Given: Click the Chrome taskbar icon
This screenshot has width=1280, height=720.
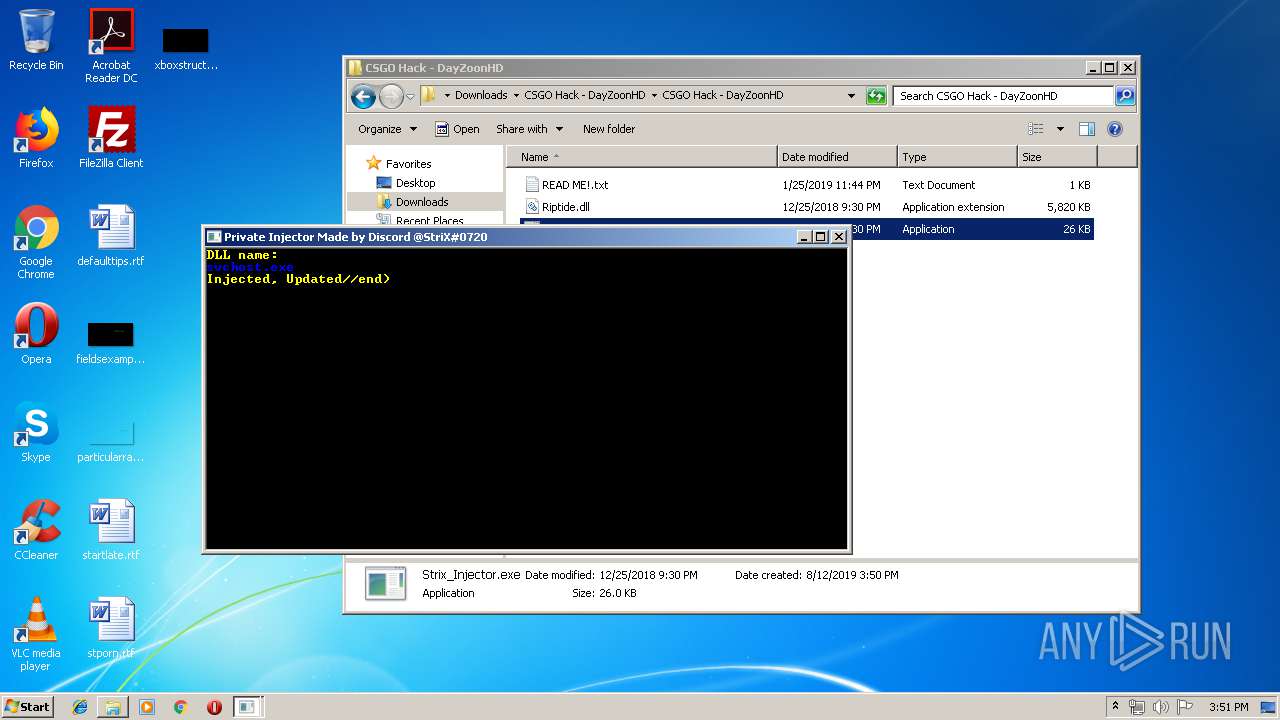Looking at the screenshot, I should (180, 707).
